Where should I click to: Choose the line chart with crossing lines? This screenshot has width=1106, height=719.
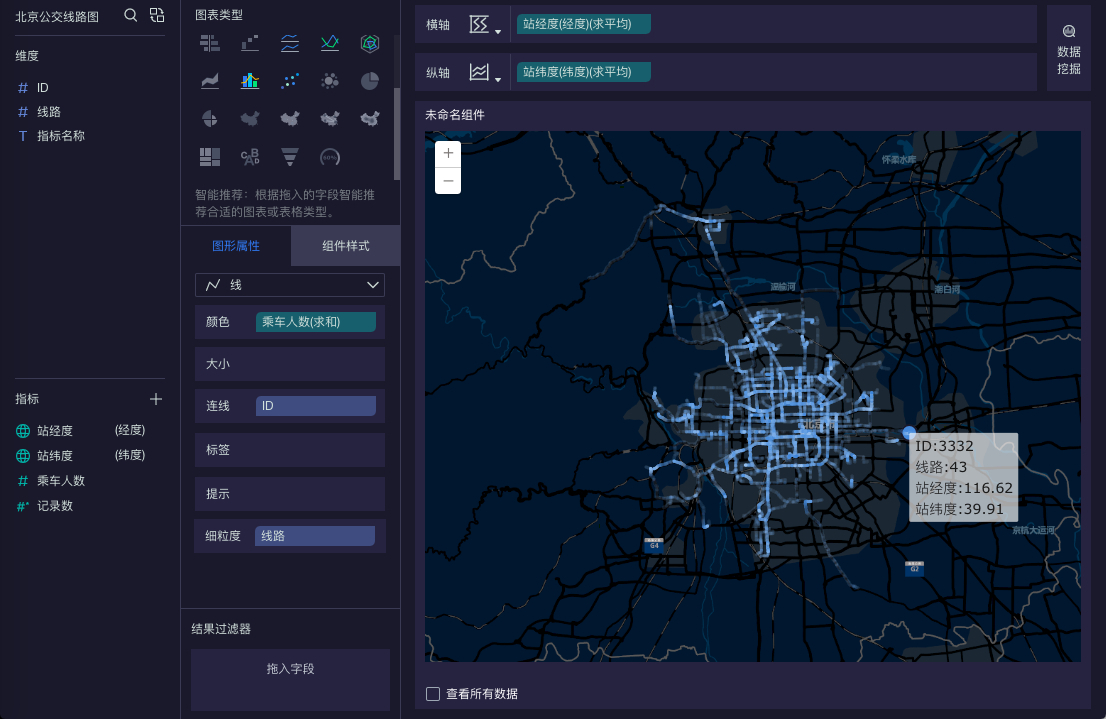click(329, 43)
